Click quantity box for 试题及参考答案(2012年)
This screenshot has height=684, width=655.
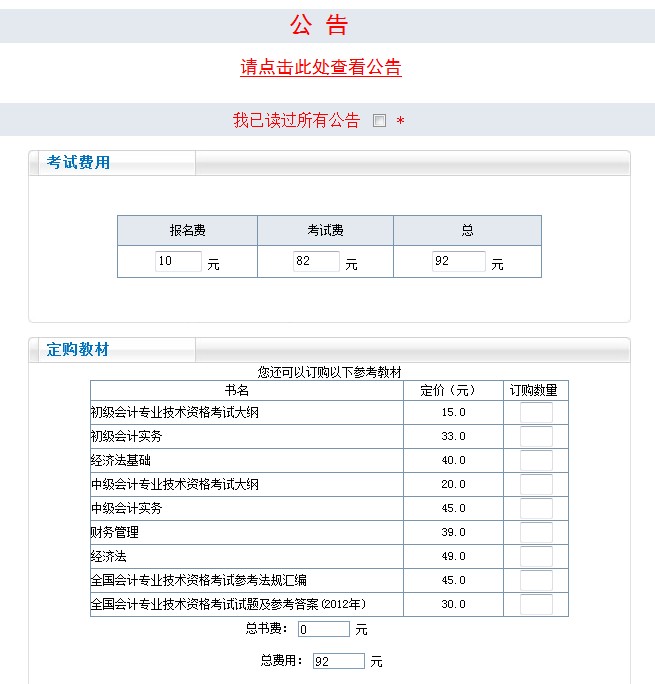536,605
